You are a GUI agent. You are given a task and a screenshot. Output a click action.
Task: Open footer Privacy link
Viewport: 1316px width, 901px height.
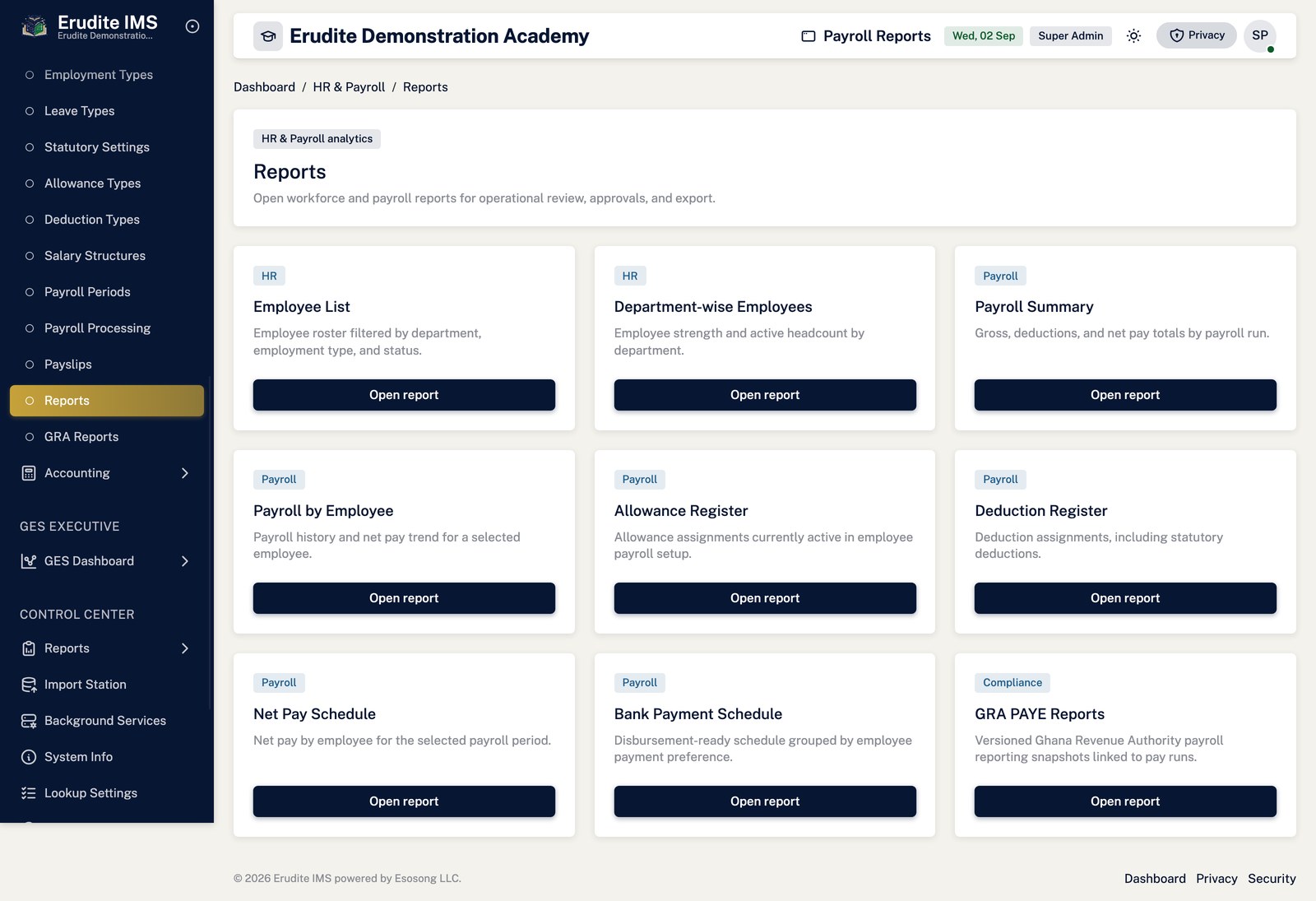click(x=1216, y=879)
